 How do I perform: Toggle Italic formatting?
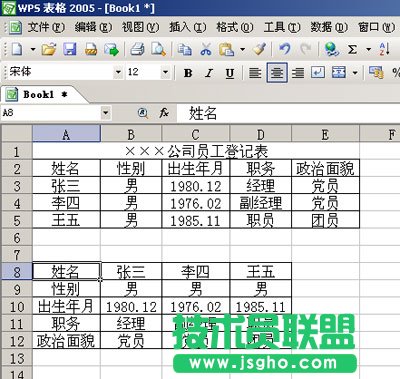pyautogui.click(x=209, y=72)
